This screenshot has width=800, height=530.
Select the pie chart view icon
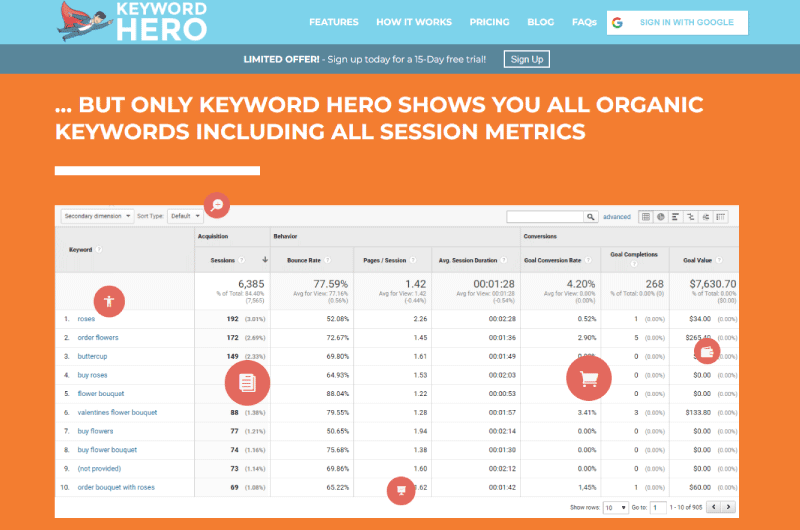click(661, 217)
